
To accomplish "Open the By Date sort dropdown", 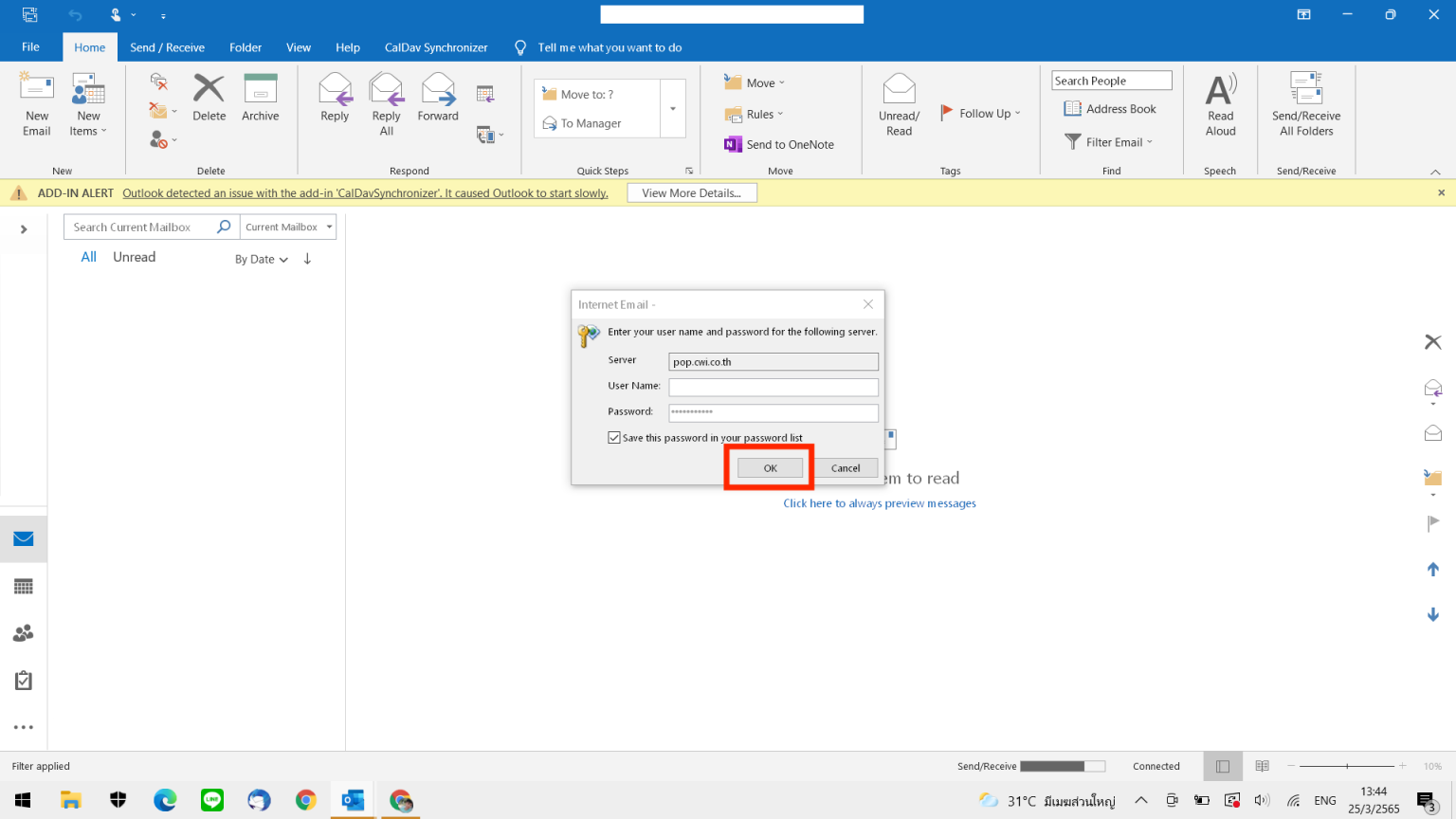I will [x=262, y=260].
